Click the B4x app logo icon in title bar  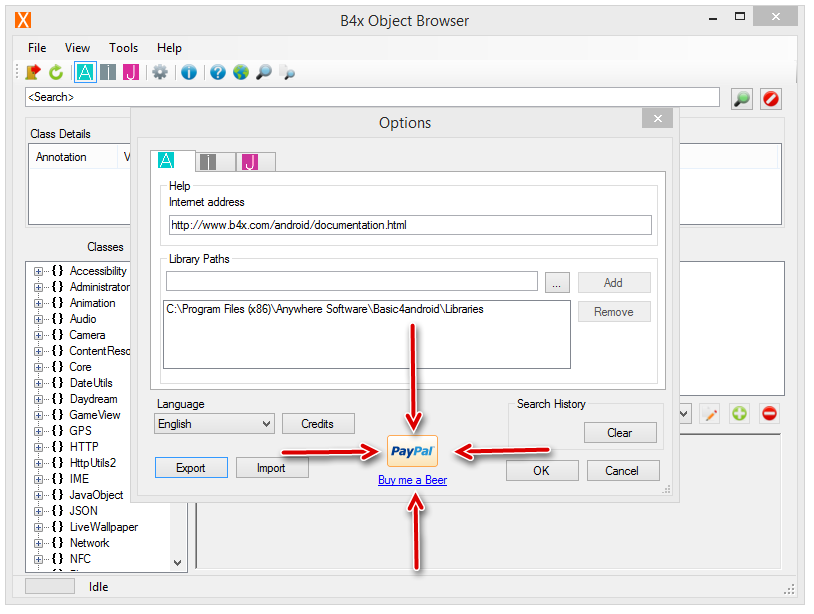click(x=23, y=20)
